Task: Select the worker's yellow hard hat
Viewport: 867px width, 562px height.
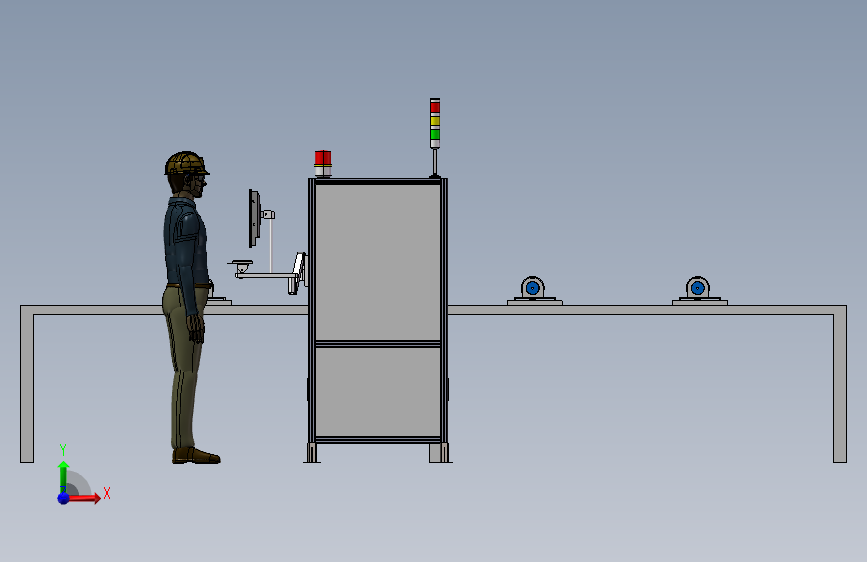Action: click(x=186, y=163)
